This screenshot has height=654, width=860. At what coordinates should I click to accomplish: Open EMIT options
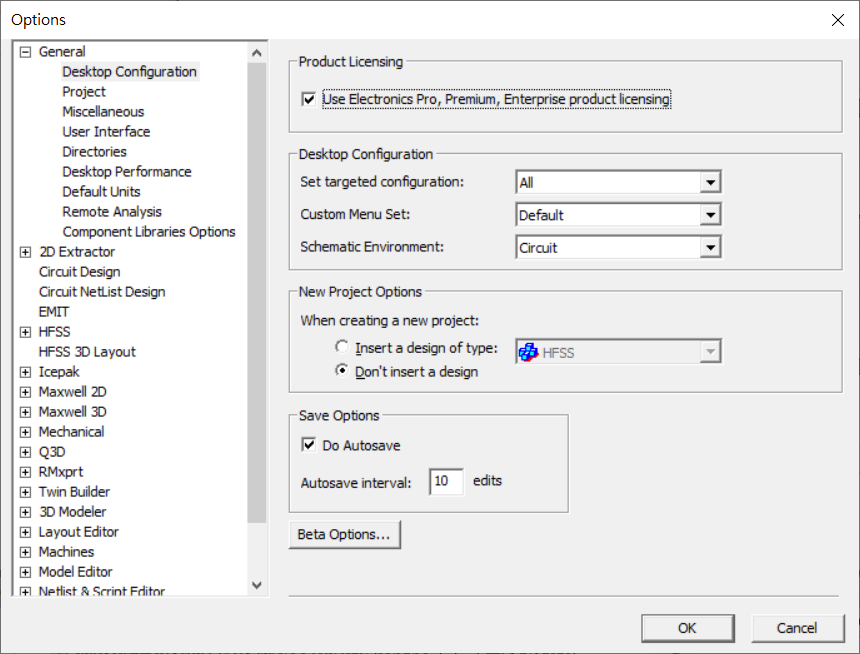pos(54,312)
